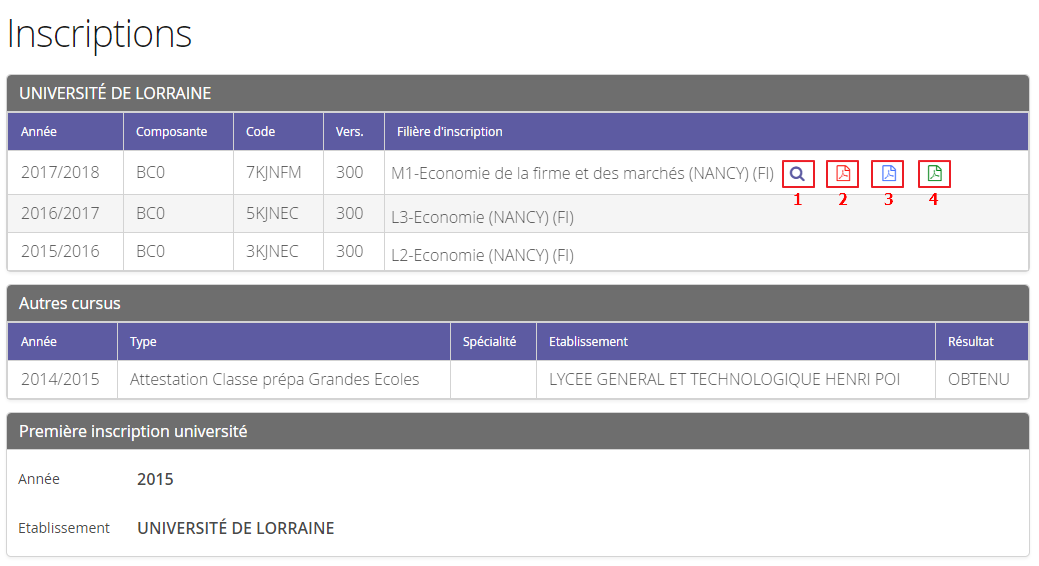
Task: Click the Filière d'inscription column header
Action: (450, 132)
